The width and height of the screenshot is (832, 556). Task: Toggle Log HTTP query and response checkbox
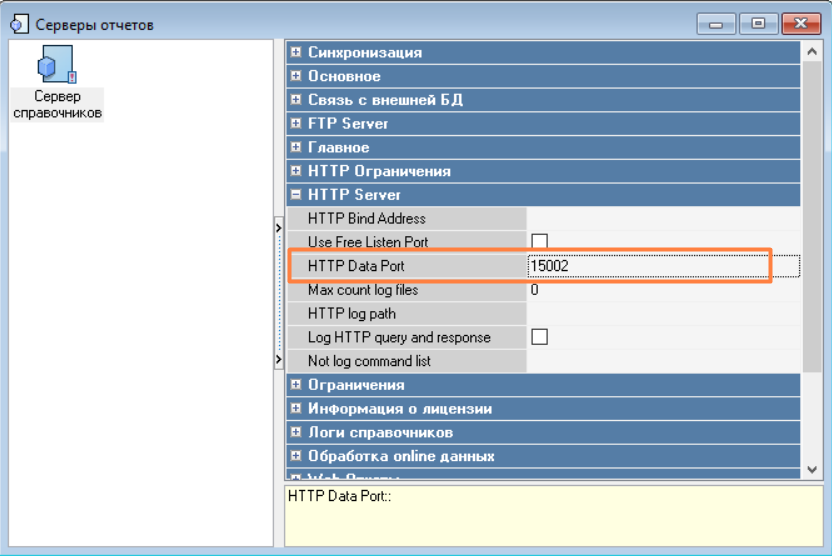tap(540, 337)
